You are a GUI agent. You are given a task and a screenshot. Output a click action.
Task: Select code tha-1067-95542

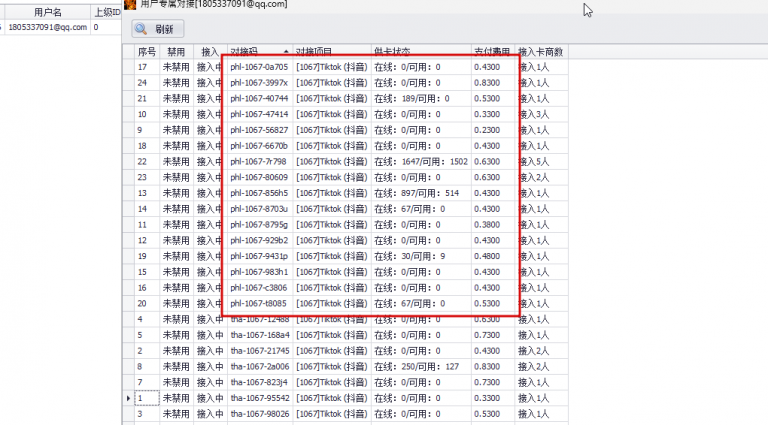click(260, 398)
